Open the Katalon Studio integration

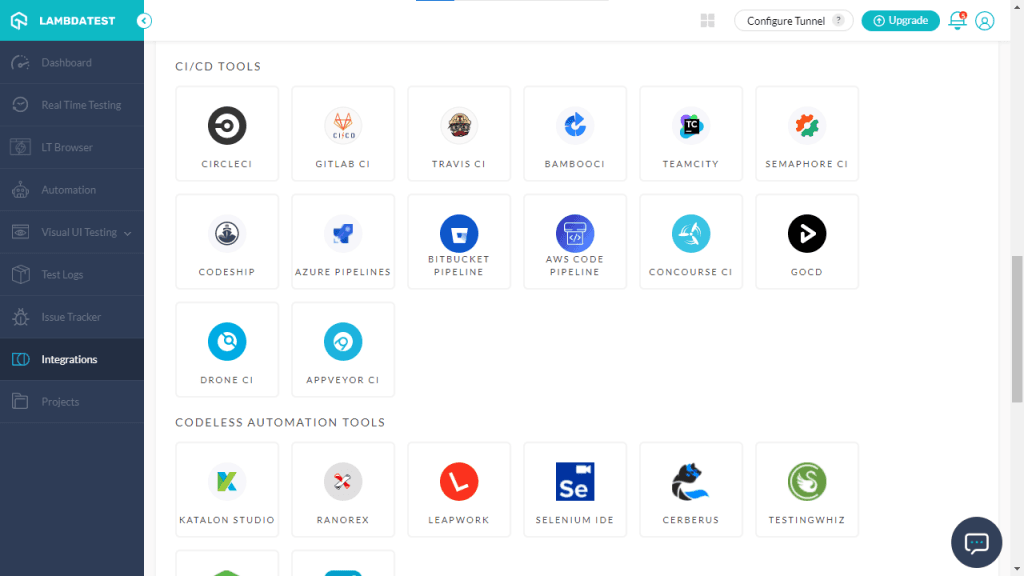coord(227,489)
